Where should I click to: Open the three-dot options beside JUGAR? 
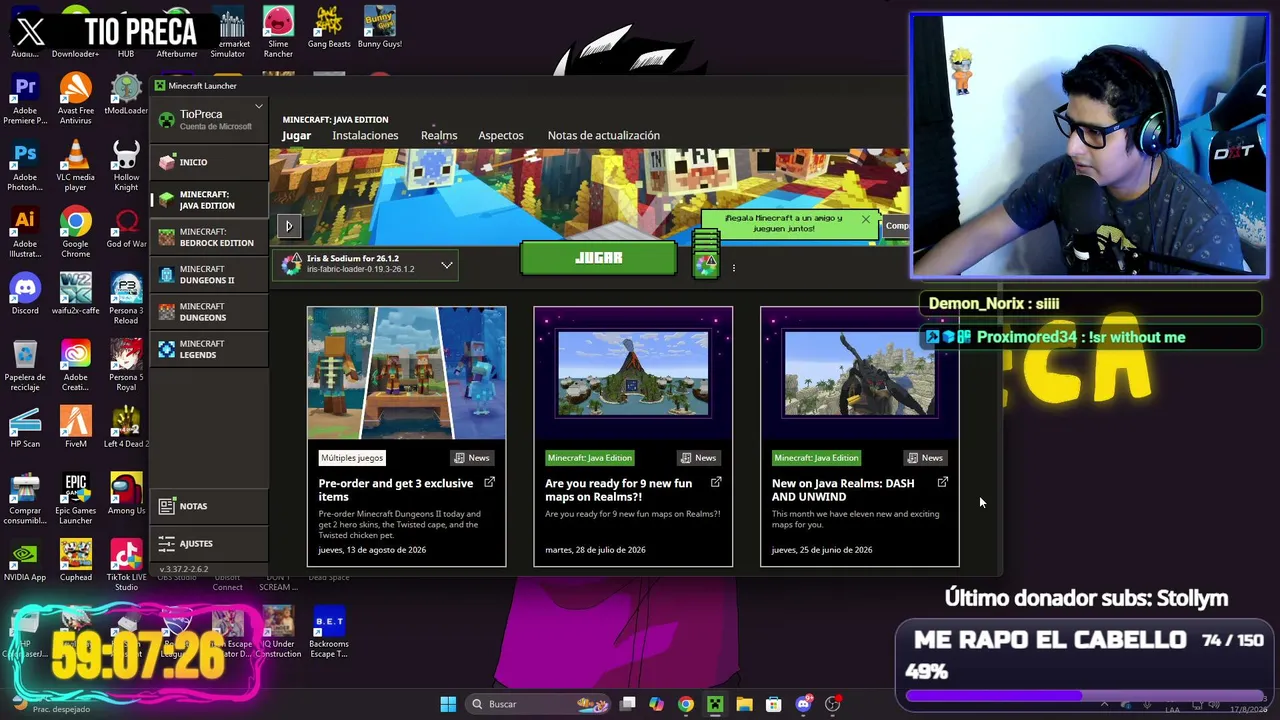point(733,268)
